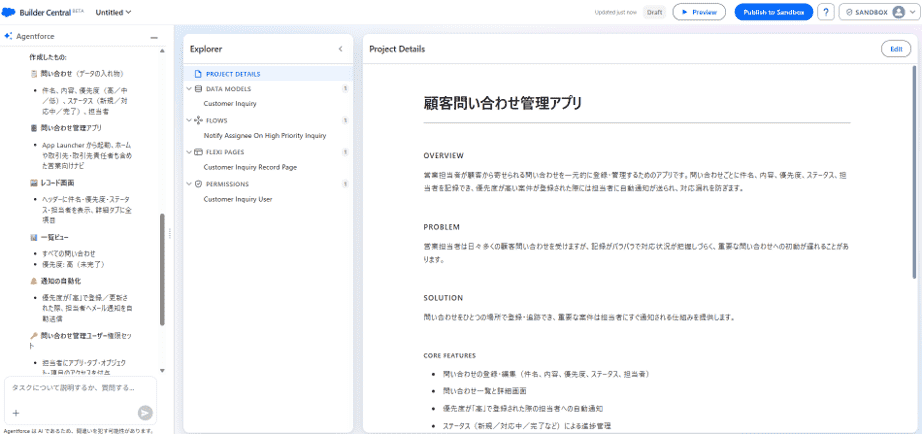Click the OVERVIEW heading
922x434 pixels.
coord(443,155)
